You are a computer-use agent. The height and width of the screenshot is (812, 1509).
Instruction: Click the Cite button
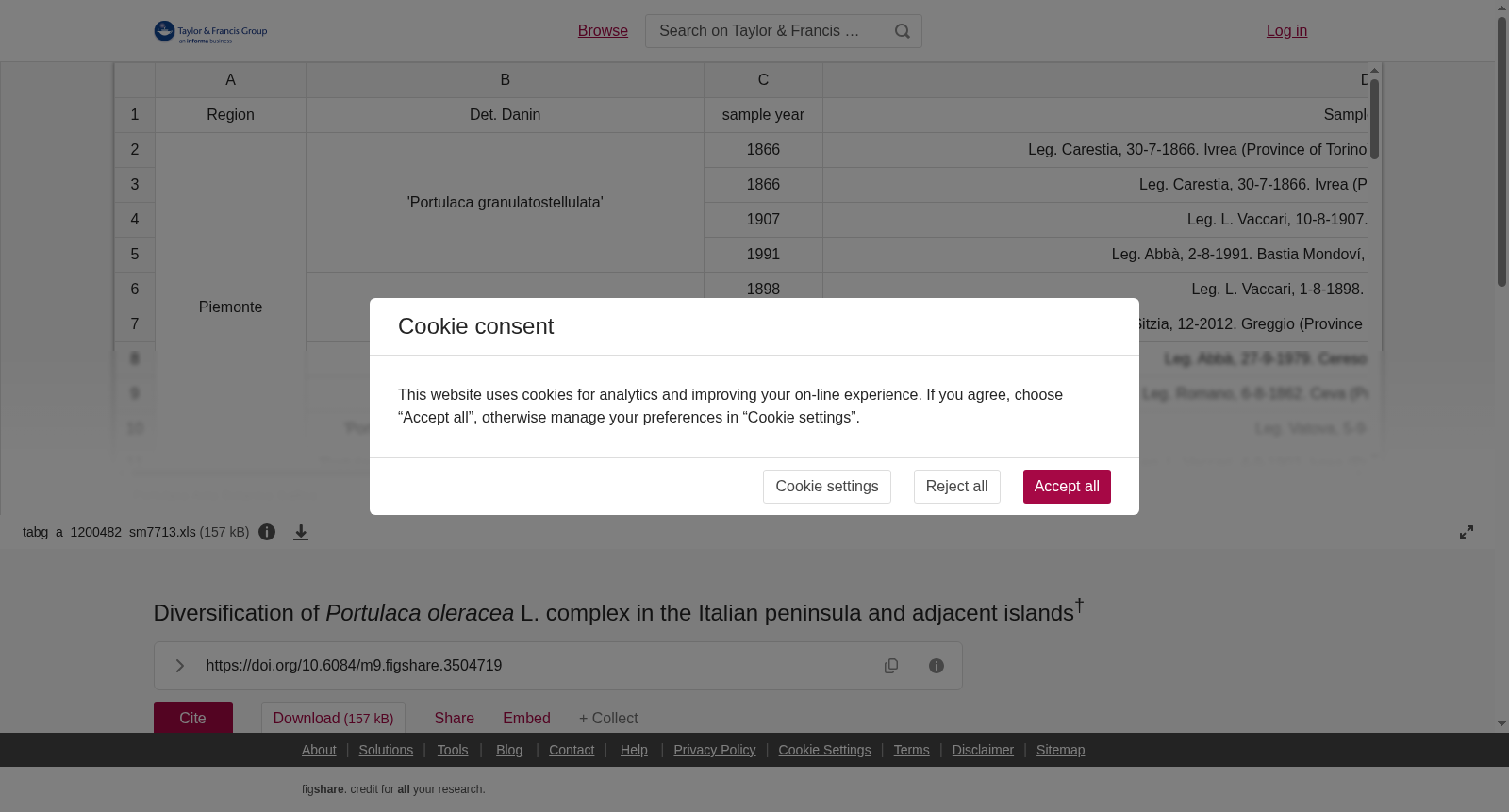tap(193, 718)
